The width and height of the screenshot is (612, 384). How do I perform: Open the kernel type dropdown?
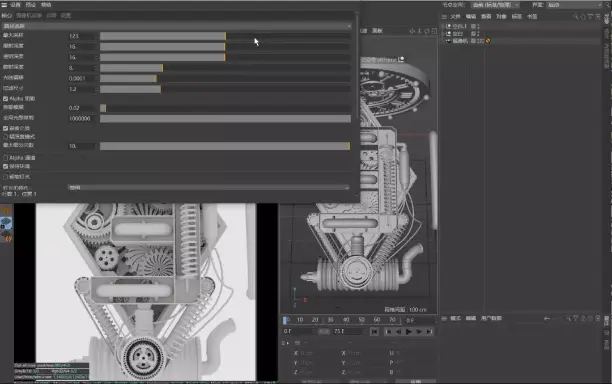coord(176,26)
